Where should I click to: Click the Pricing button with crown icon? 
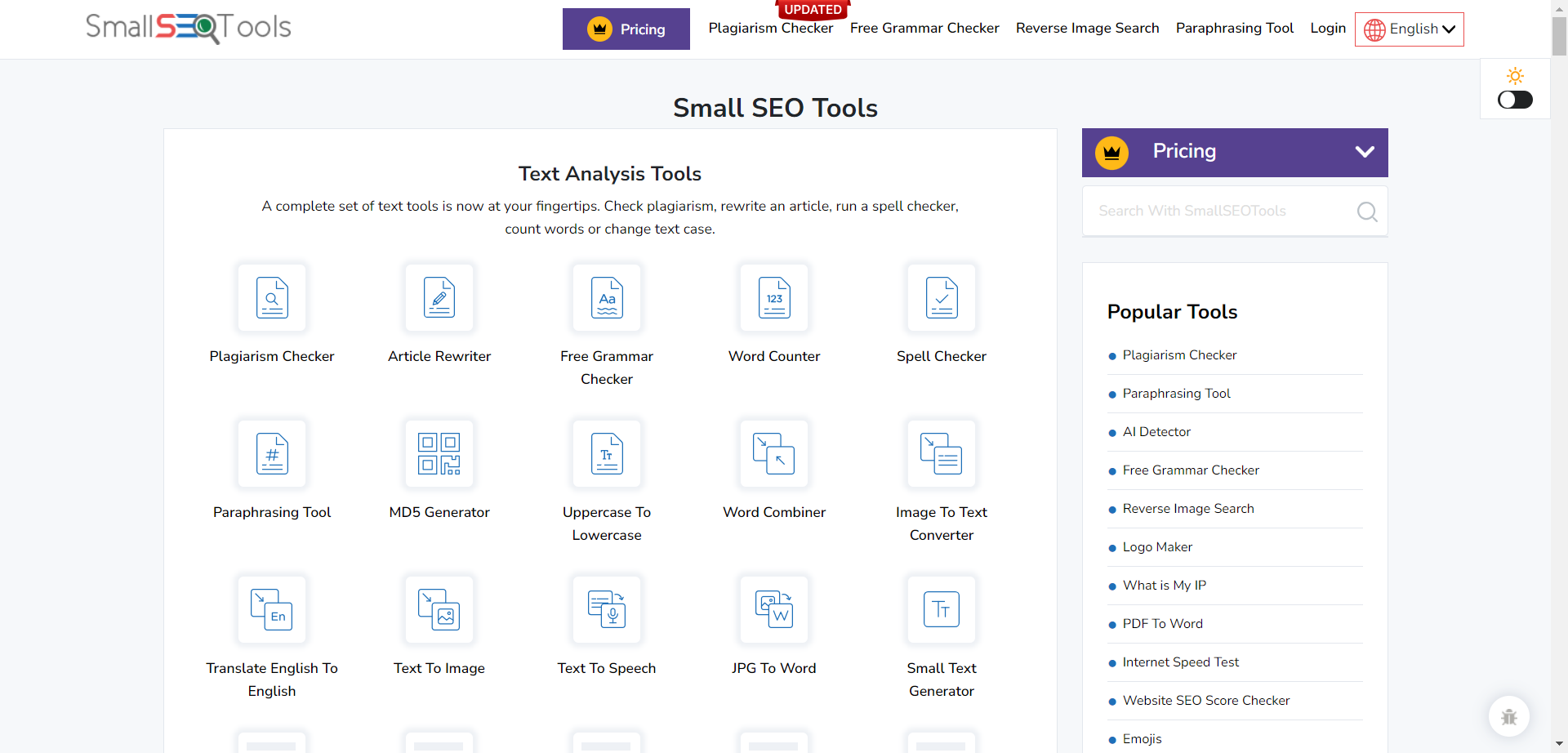[626, 29]
